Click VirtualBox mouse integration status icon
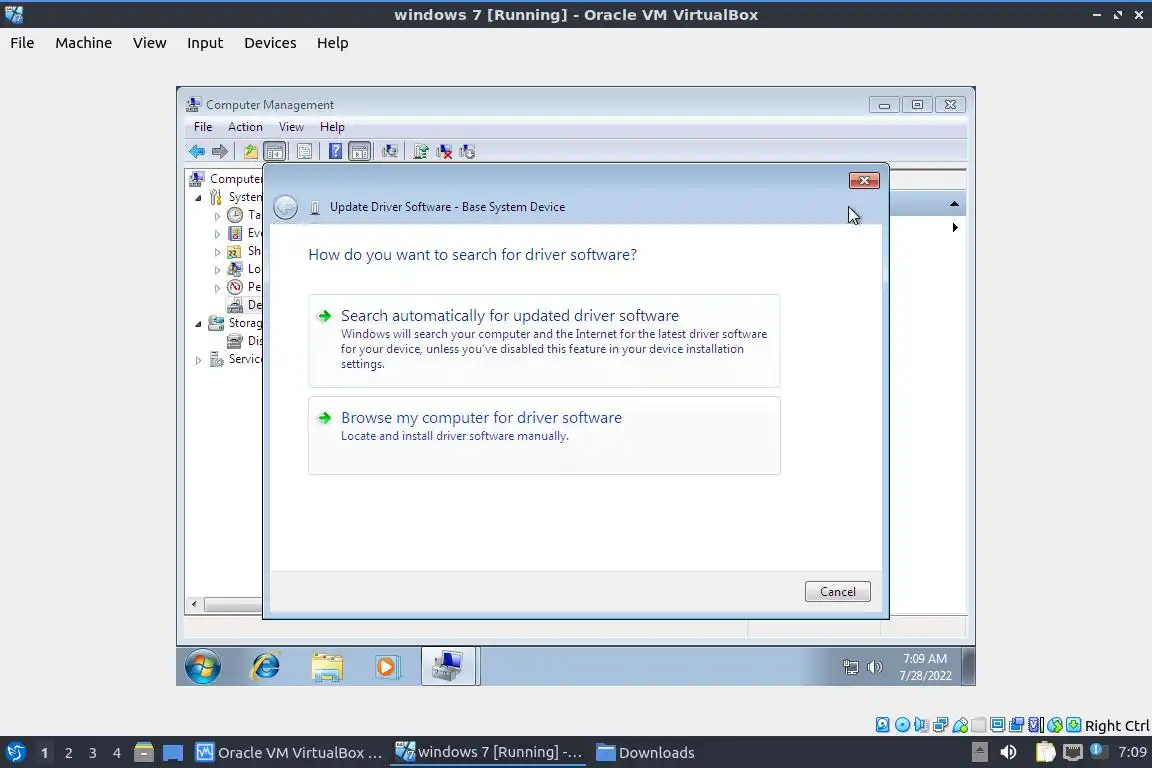Viewport: 1152px width, 768px height. [x=1055, y=725]
